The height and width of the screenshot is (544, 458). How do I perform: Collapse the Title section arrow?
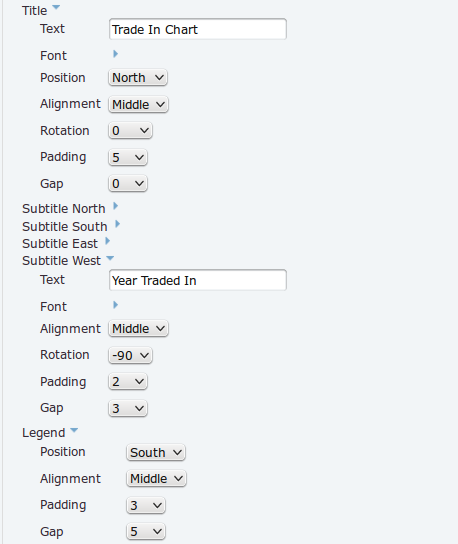coord(56,7)
